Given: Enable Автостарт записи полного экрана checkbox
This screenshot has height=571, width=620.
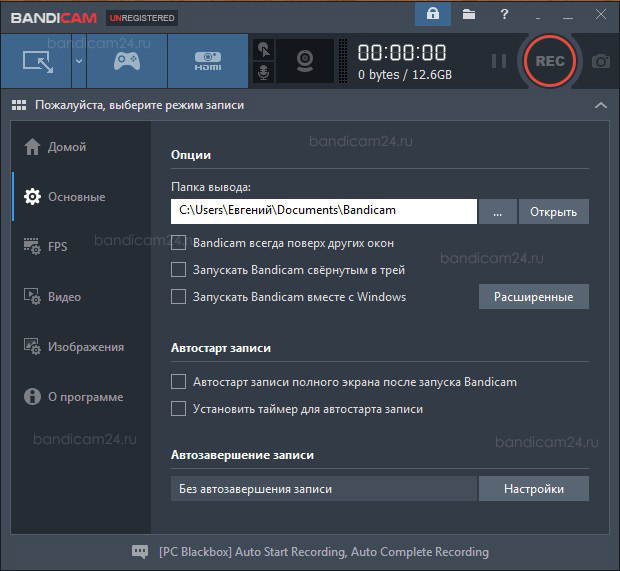Looking at the screenshot, I should (178, 382).
